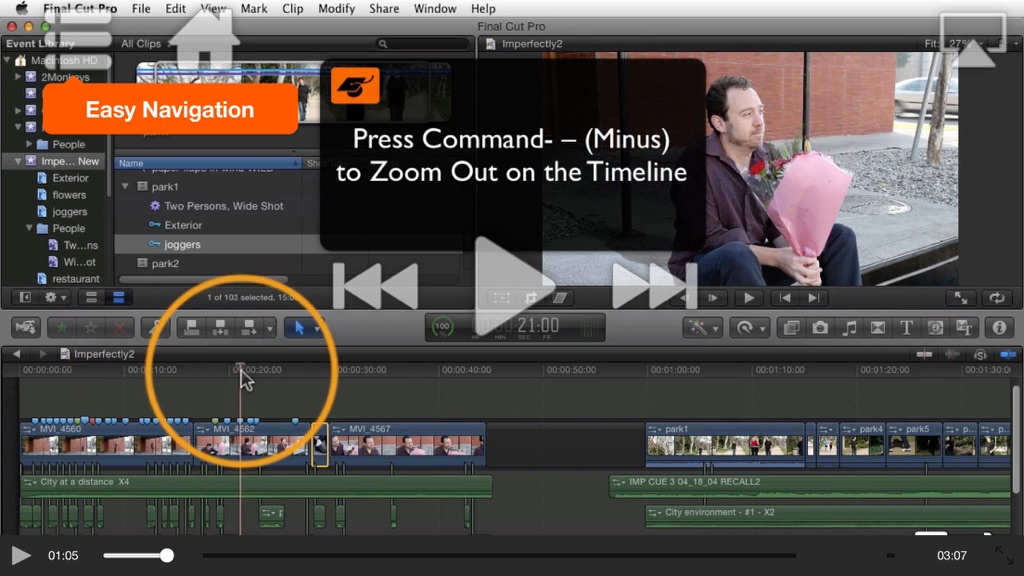Play the viewer with the play button
Screen dimensions: 1024x576
click(x=748, y=298)
